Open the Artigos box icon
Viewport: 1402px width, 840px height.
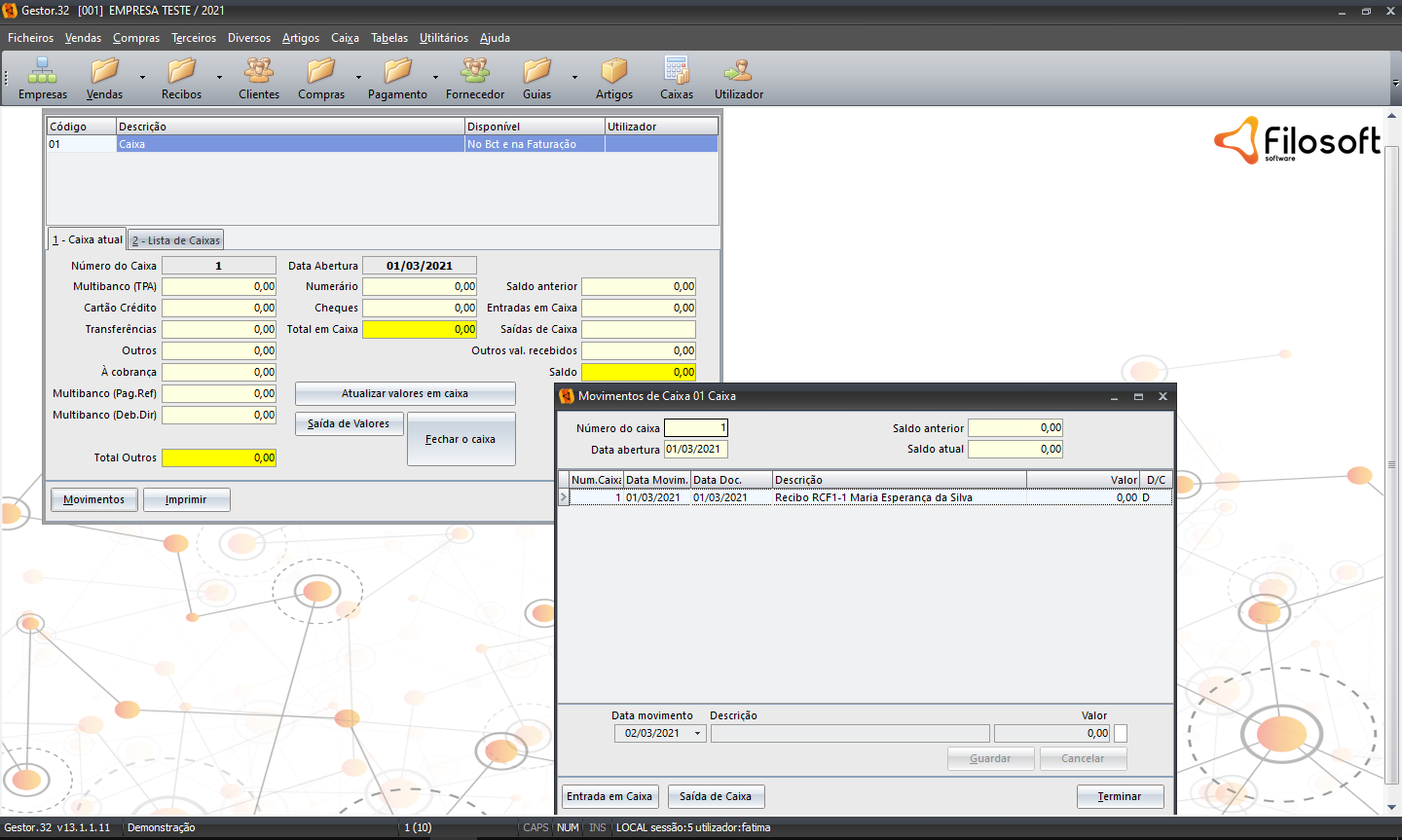[614, 71]
